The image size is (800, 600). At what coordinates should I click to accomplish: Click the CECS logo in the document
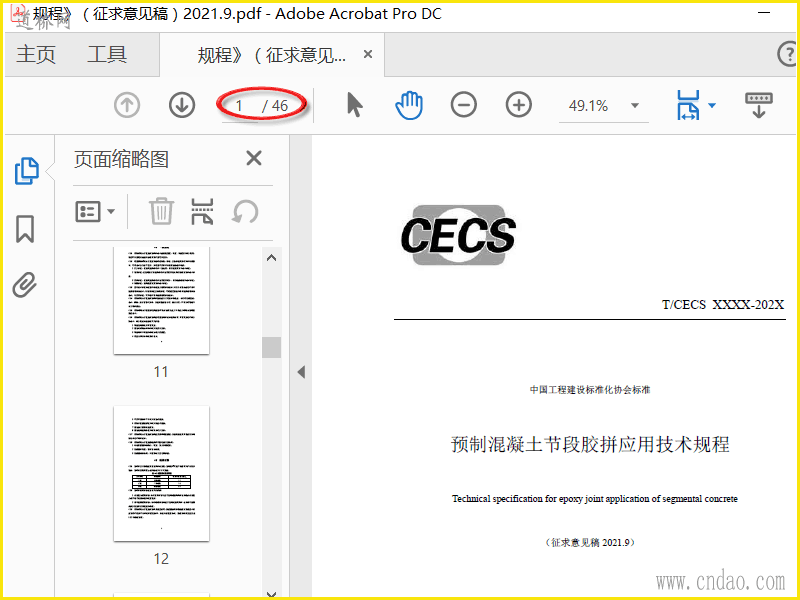tap(458, 235)
